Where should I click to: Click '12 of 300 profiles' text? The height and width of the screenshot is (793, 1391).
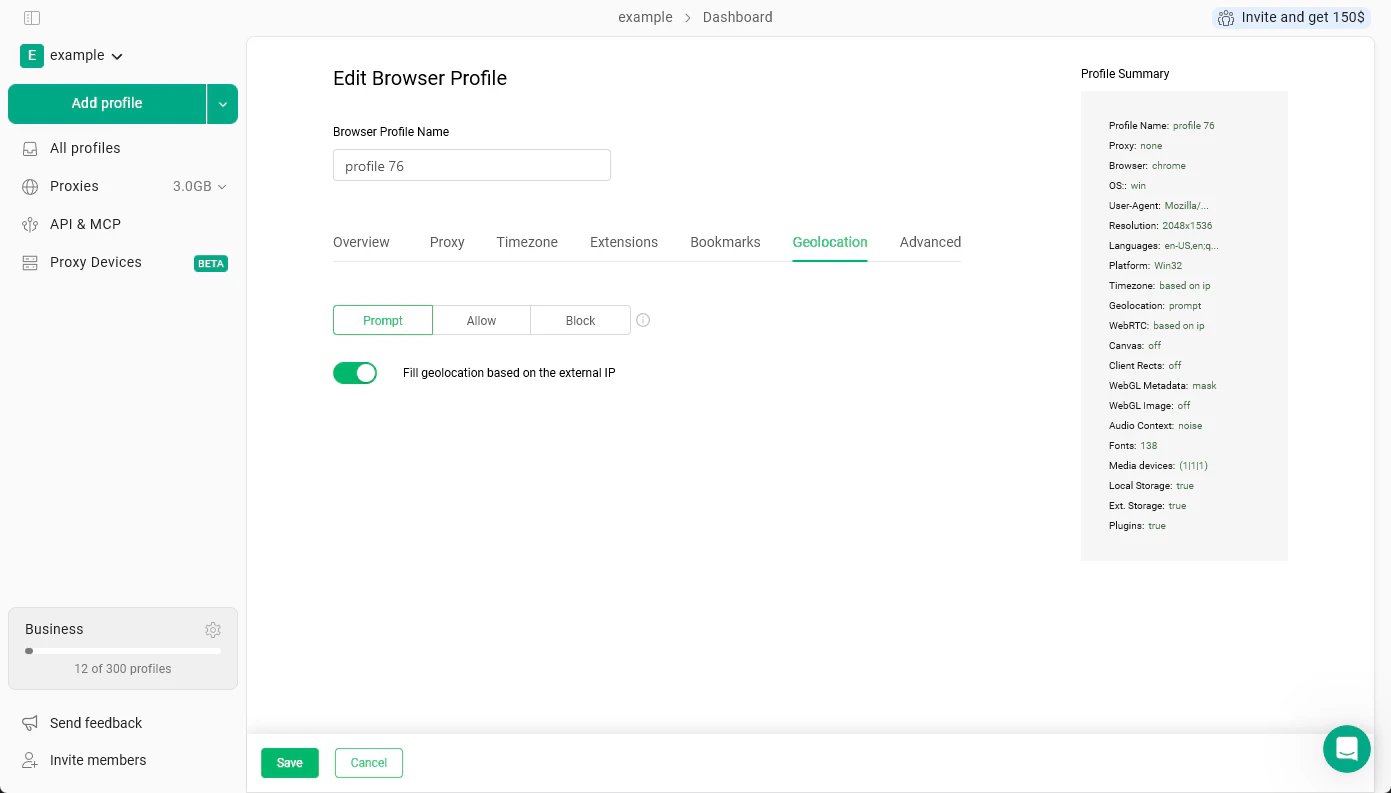tap(123, 669)
